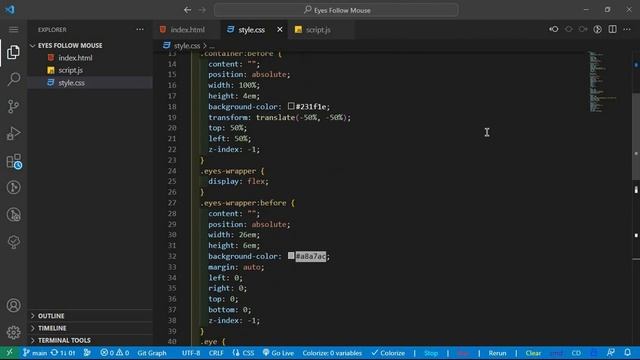Expand the TIMELINE section

pyautogui.click(x=90, y=328)
